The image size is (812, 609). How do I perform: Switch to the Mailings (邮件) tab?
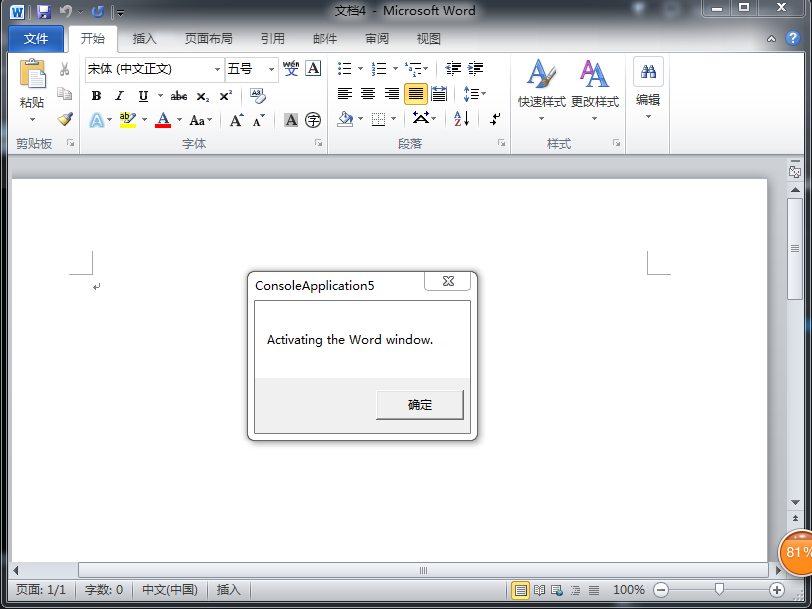click(325, 39)
